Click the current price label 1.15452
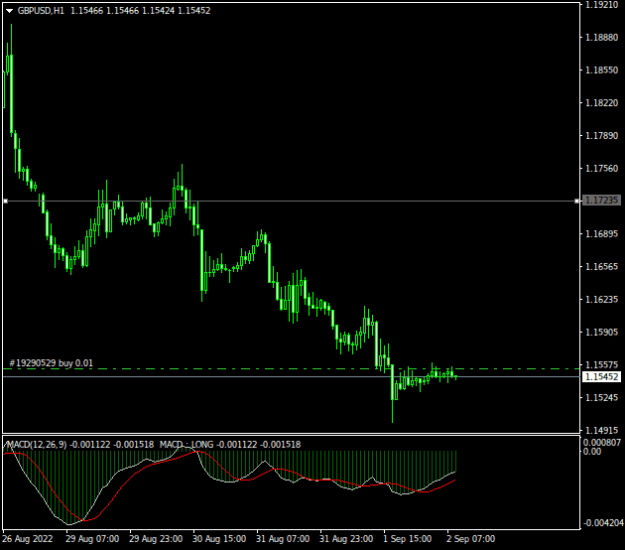The height and width of the screenshot is (550, 625). coord(601,377)
